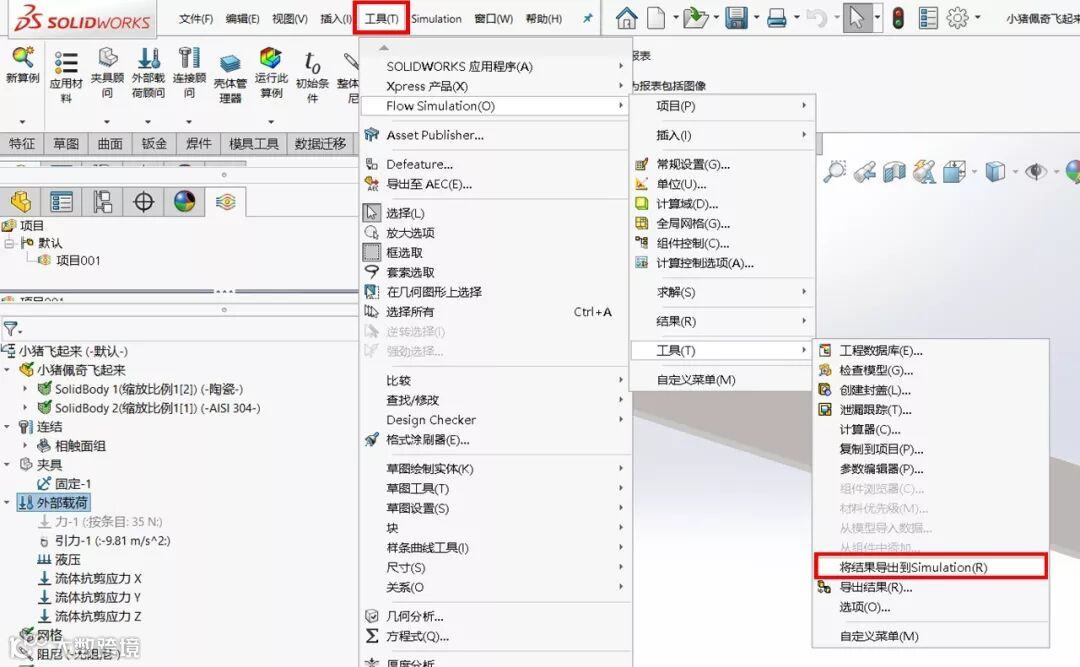This screenshot has width=1080, height=667.
Task: Click the Home icon in top toolbar
Action: (626, 18)
